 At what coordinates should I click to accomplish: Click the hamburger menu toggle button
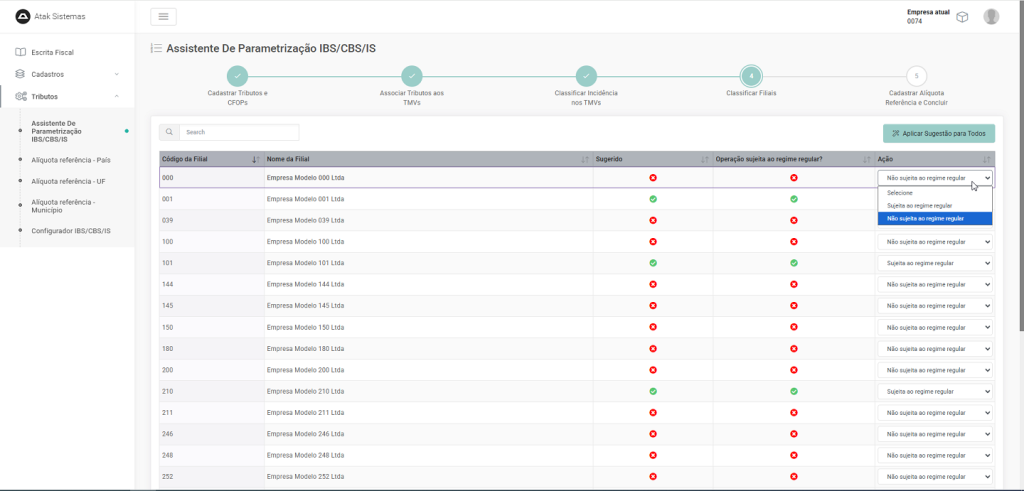tap(163, 16)
